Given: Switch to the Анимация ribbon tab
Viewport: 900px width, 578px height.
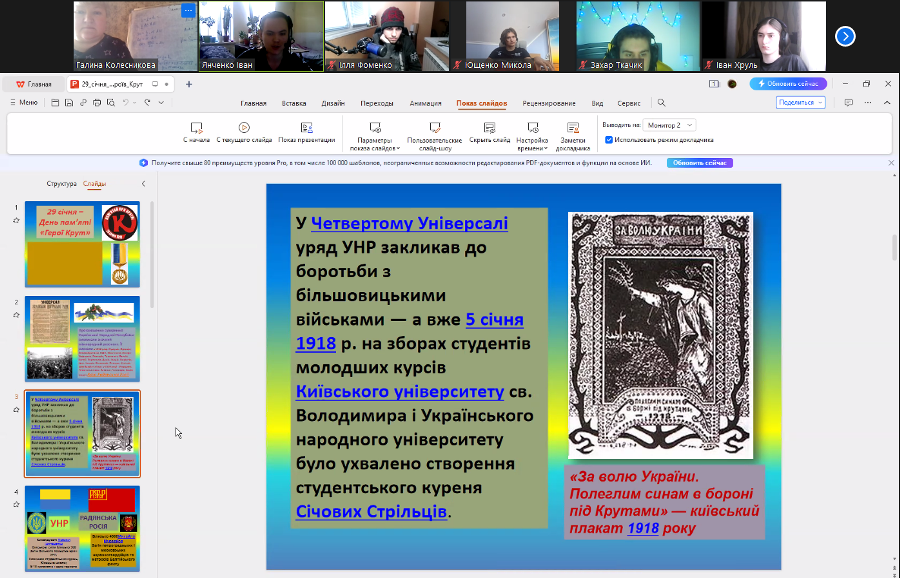Looking at the screenshot, I should point(425,103).
